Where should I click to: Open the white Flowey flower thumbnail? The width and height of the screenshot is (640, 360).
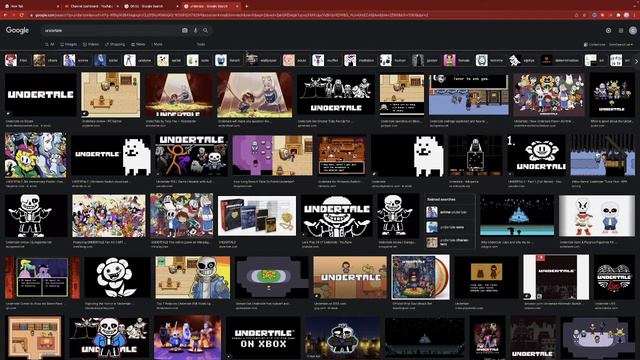click(117, 277)
